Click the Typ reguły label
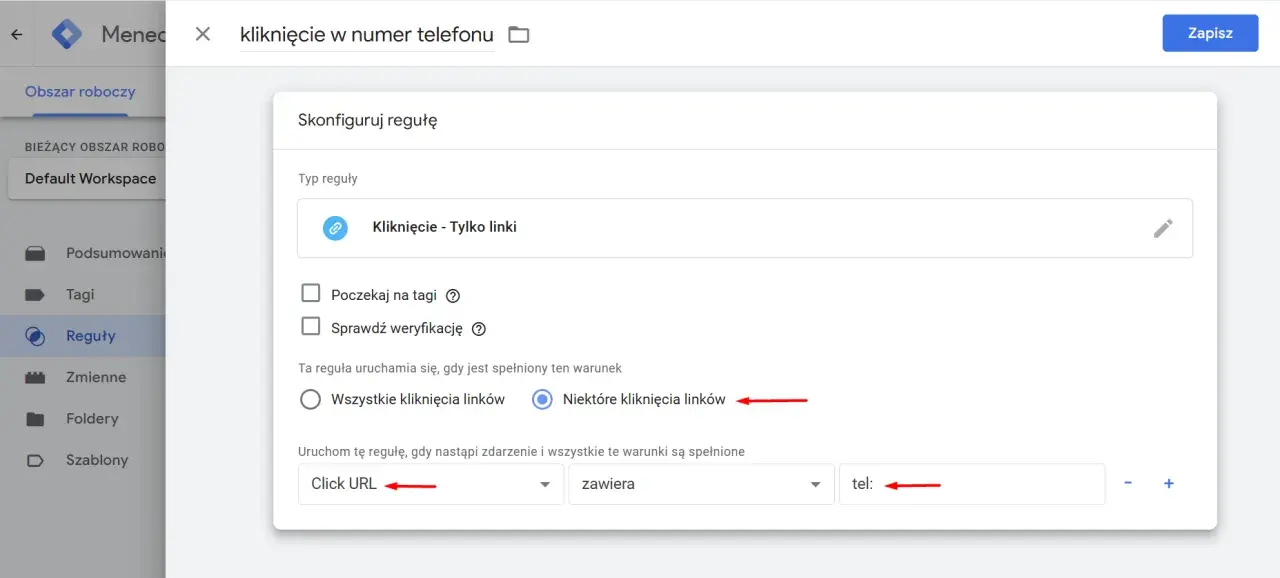 tap(328, 179)
